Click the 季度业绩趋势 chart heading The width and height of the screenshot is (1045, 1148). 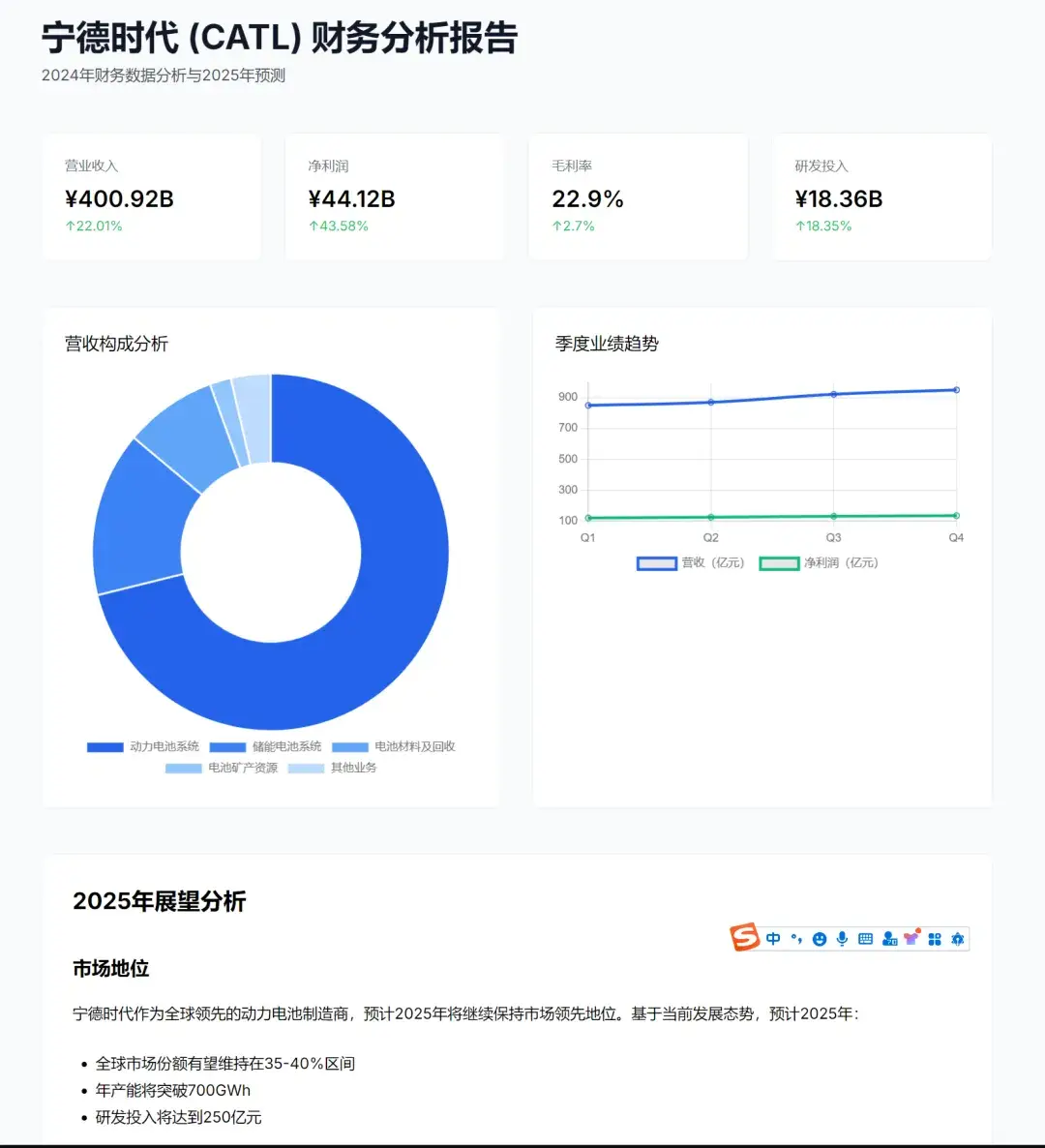[607, 344]
